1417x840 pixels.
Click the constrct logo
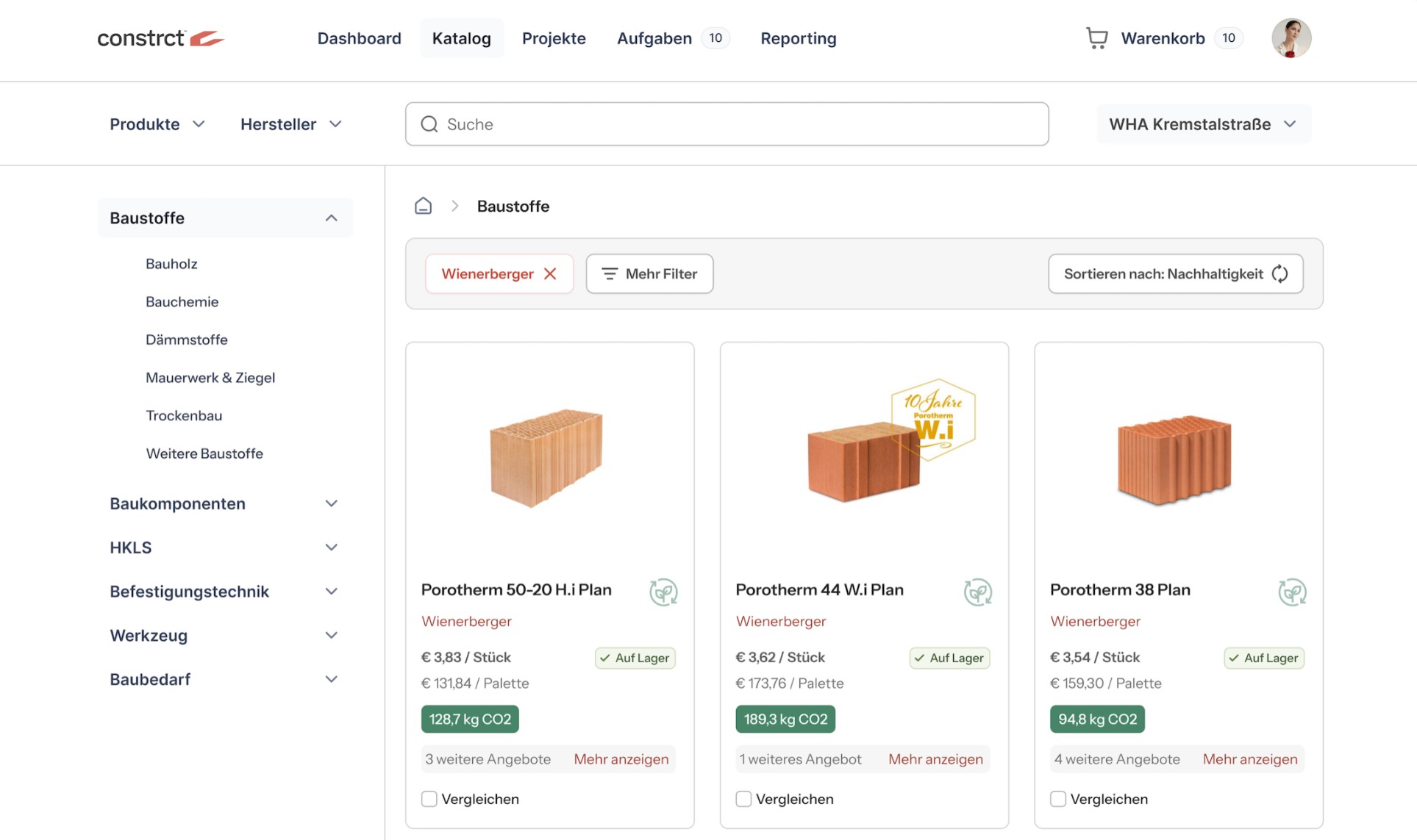click(160, 38)
